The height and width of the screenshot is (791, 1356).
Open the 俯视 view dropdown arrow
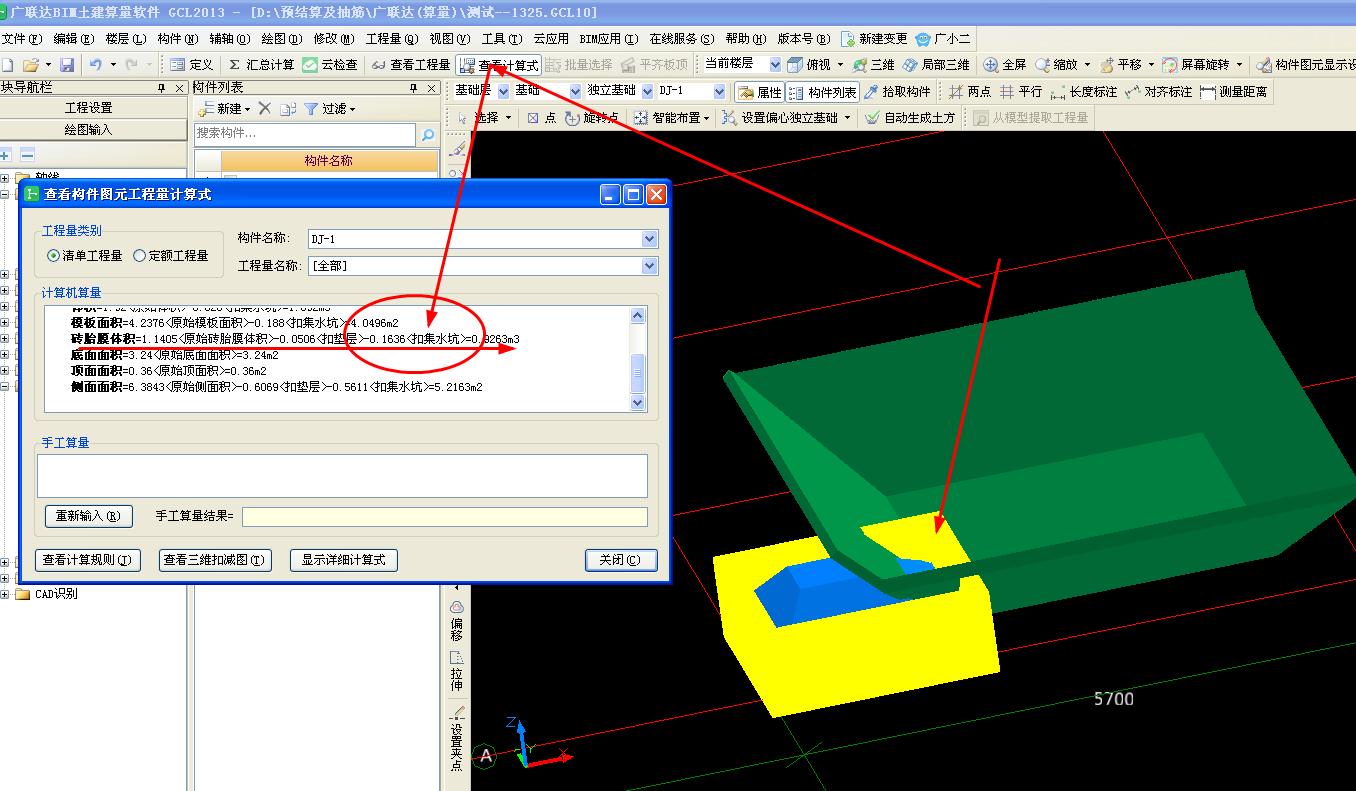[x=840, y=64]
